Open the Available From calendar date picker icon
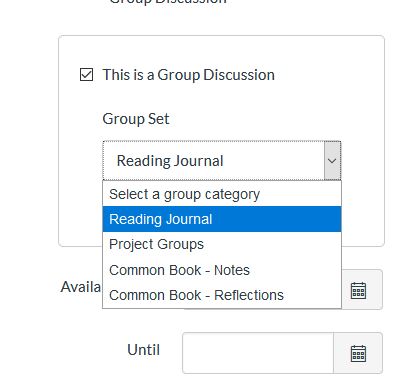408x376 pixels. [358, 290]
